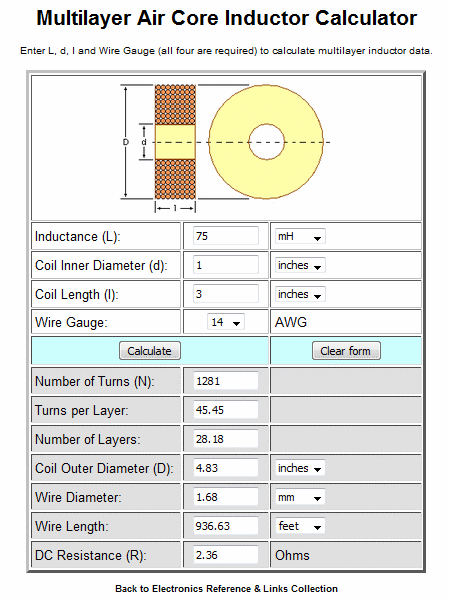Click the Number of Turns output field
The width and height of the screenshot is (449, 599).
coord(225,381)
